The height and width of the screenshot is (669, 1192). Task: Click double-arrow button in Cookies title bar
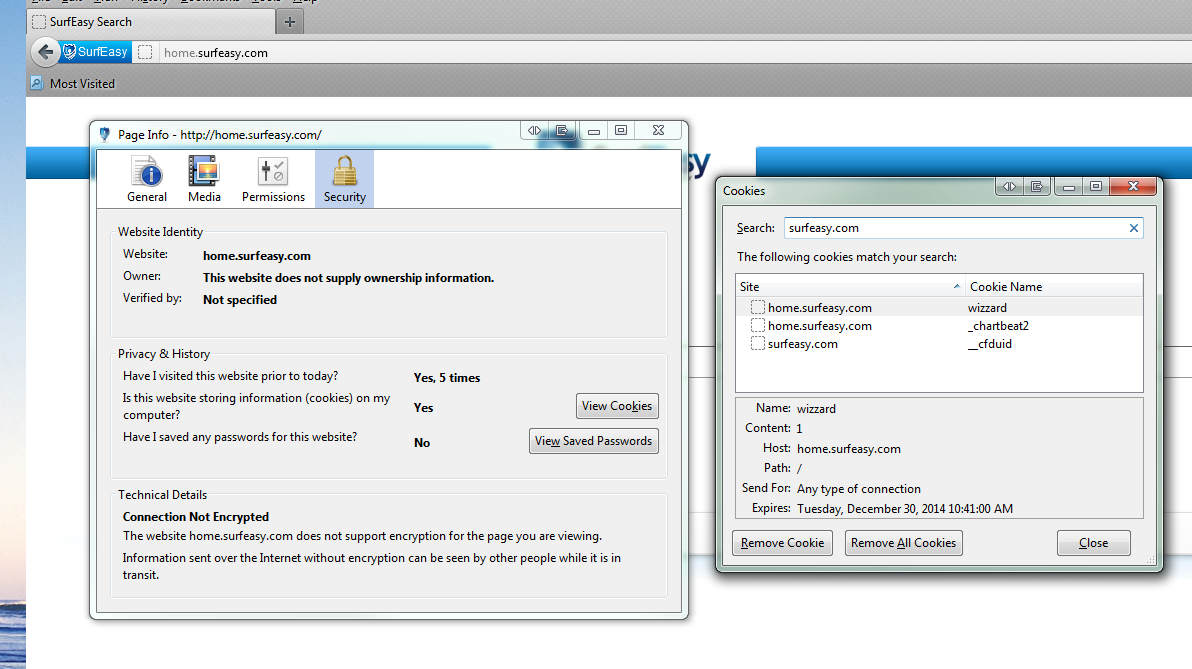click(1010, 186)
